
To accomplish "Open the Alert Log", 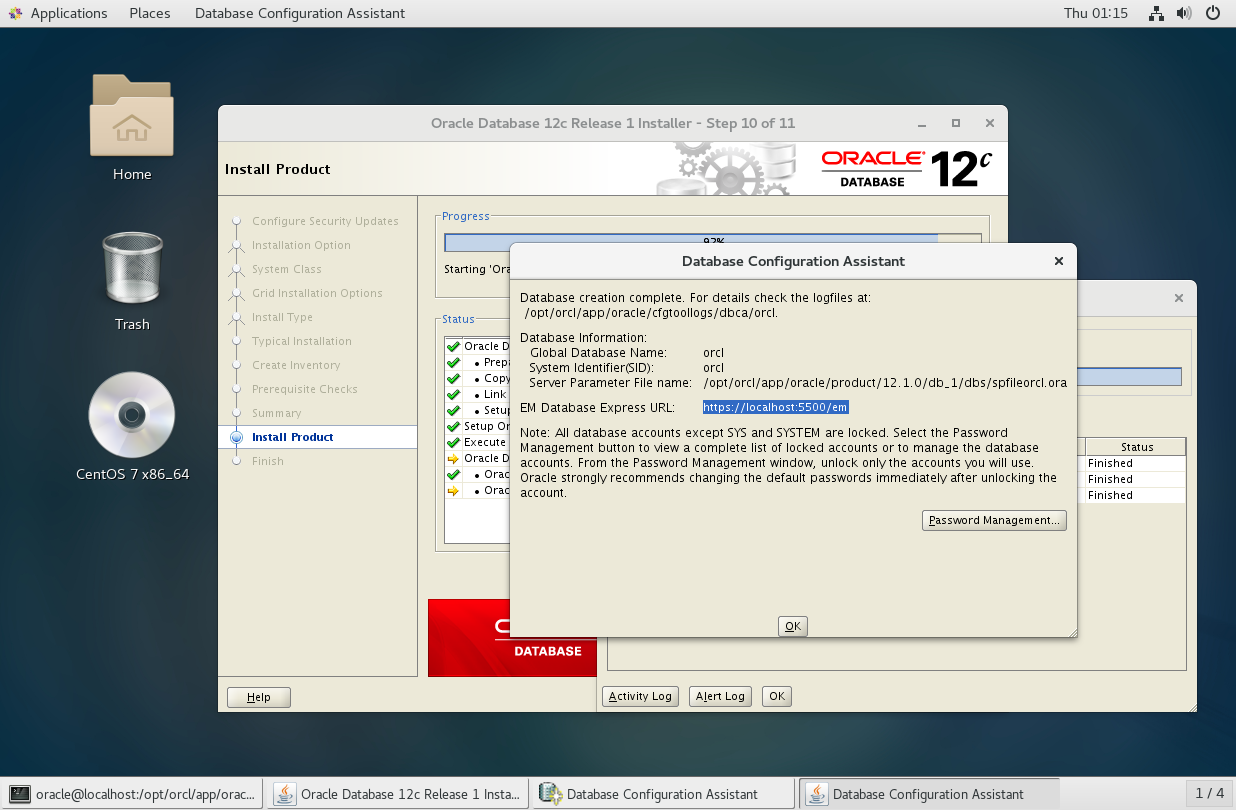I will (720, 696).
